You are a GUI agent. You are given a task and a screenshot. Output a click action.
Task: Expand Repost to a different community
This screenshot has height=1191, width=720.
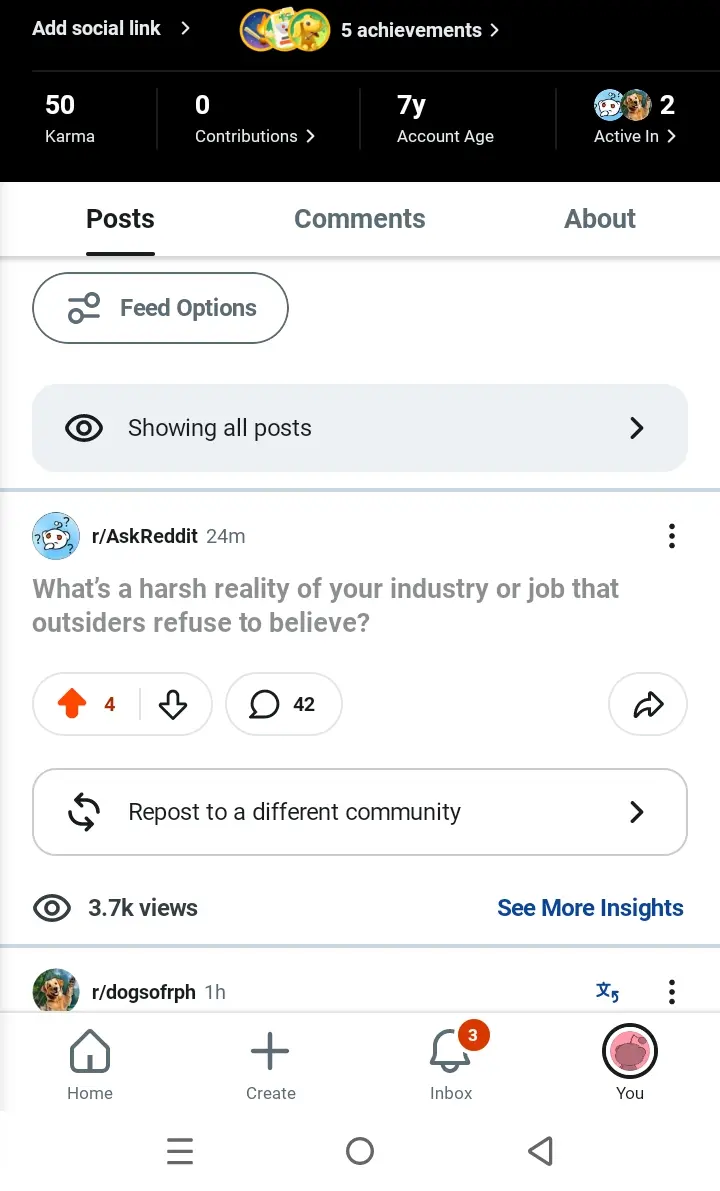pos(360,812)
